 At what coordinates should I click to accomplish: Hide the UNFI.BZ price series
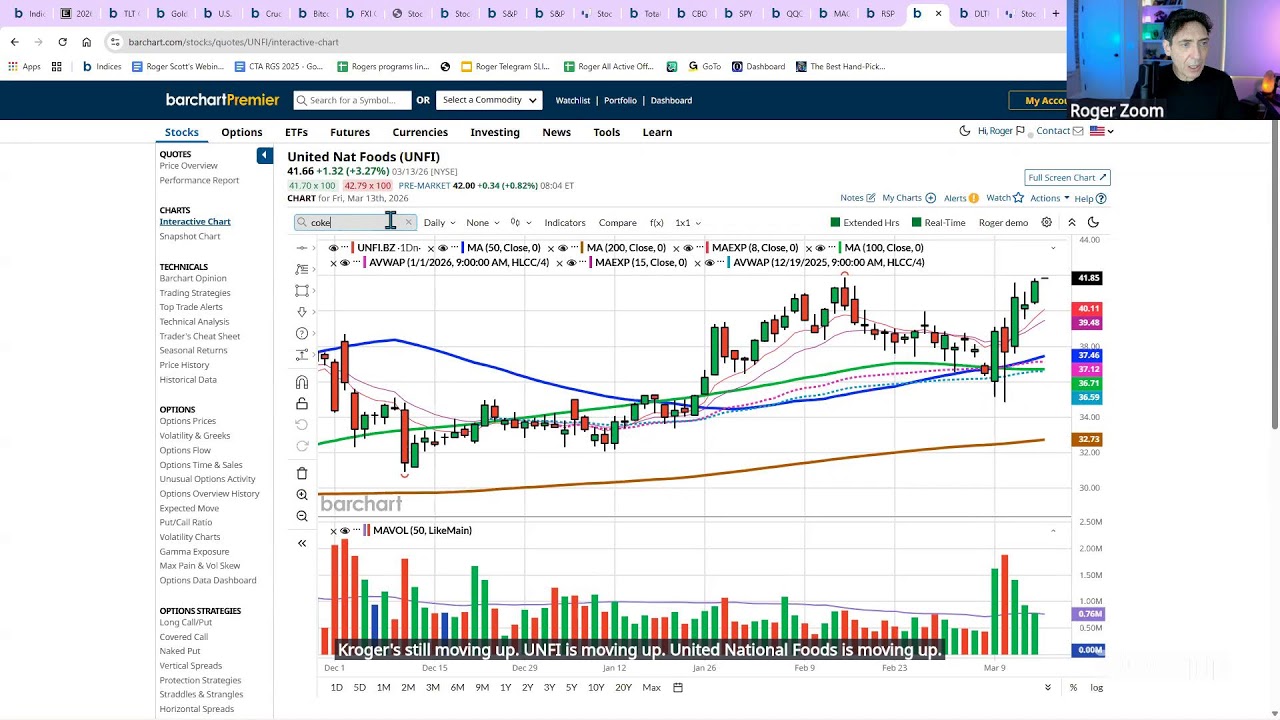333,248
